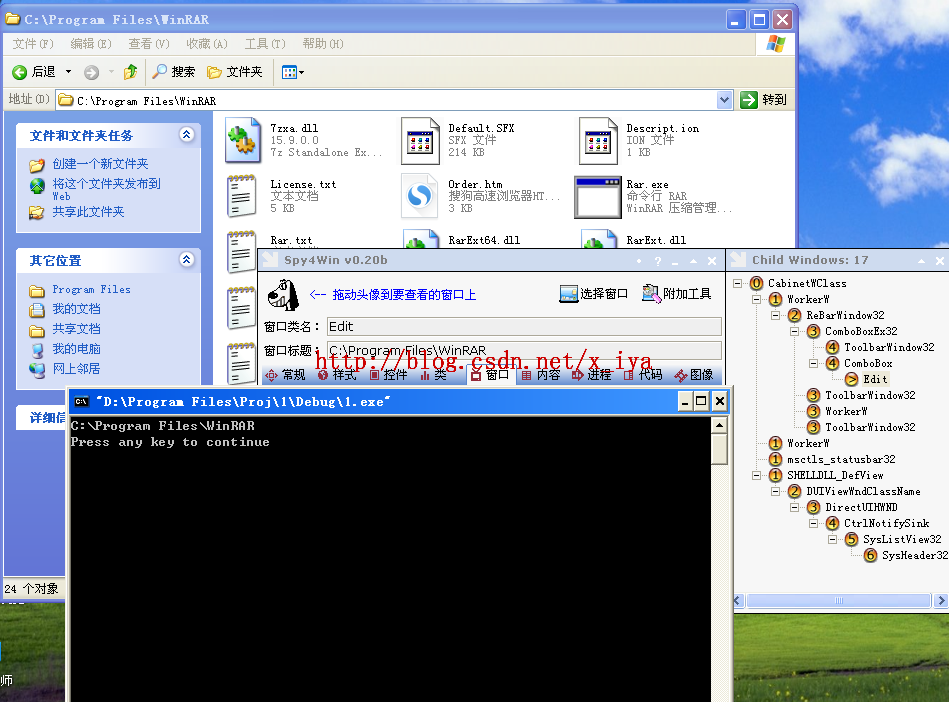
Task: Collapse the SHELLDLL_DefView tree node
Action: tap(757, 475)
